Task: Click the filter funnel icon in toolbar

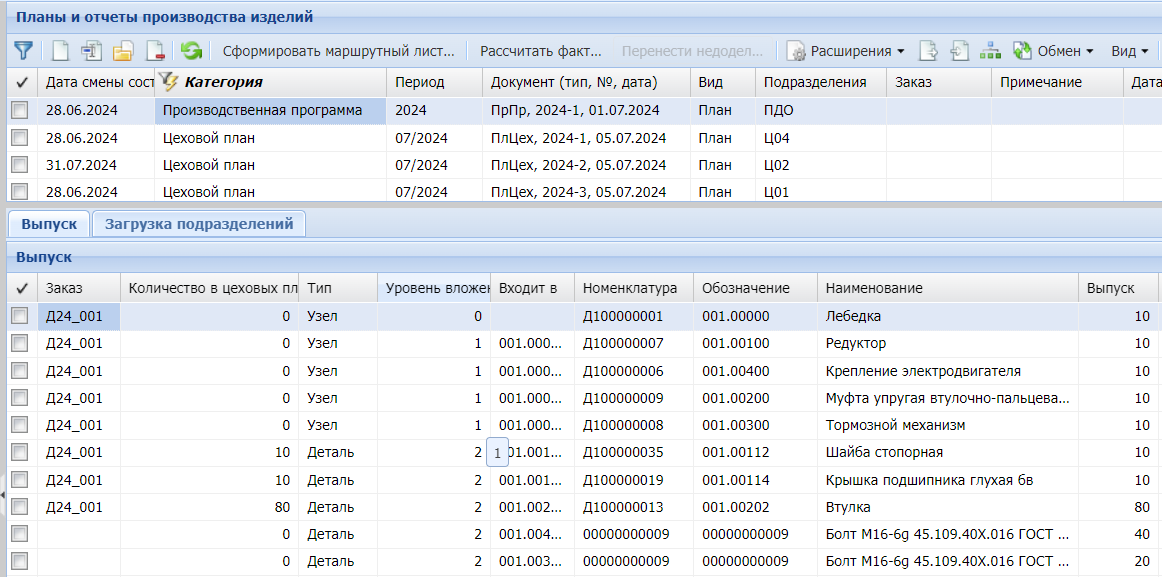Action: (x=23, y=50)
